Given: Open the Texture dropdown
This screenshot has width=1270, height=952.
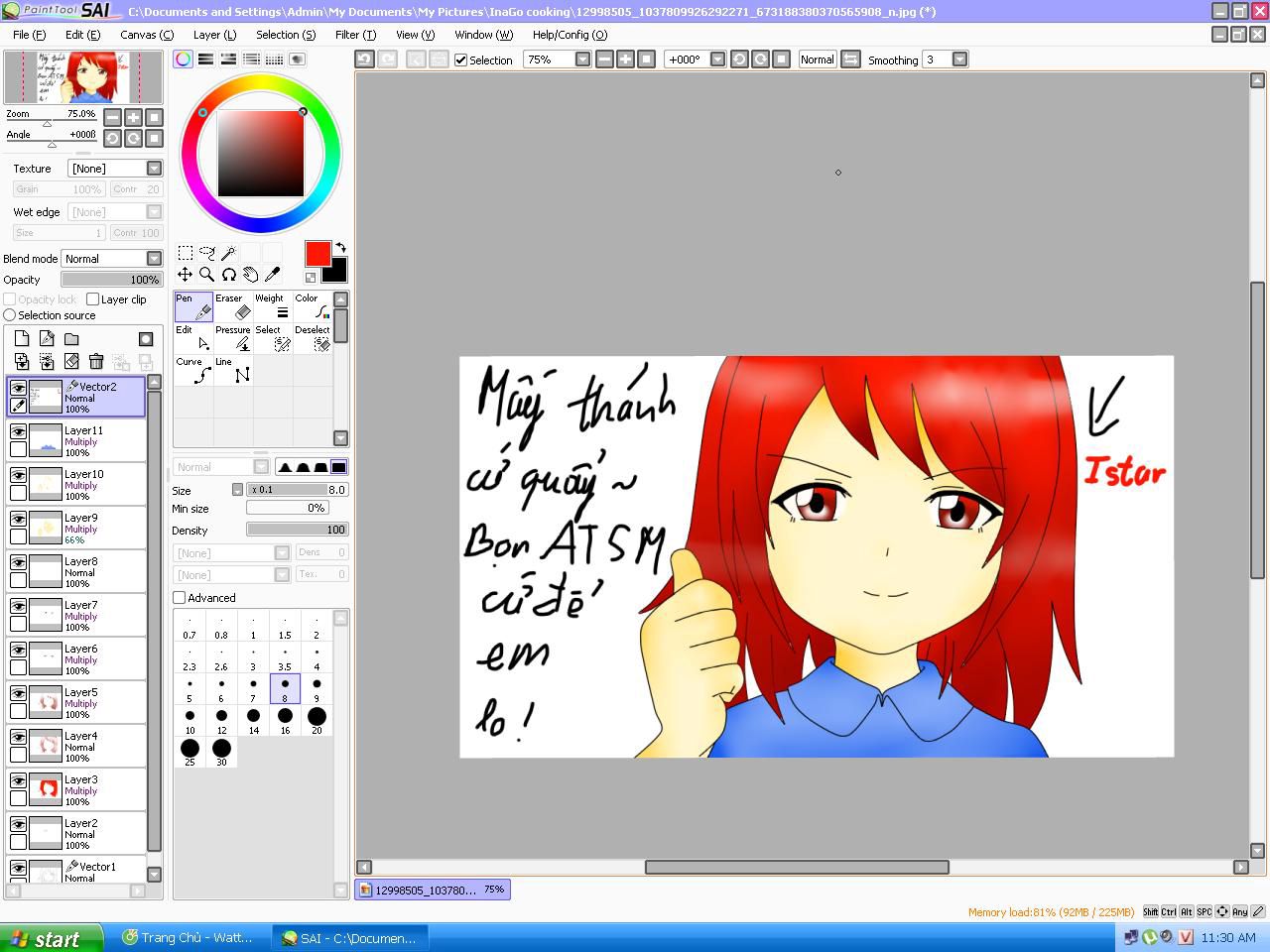Looking at the screenshot, I should click(x=154, y=169).
